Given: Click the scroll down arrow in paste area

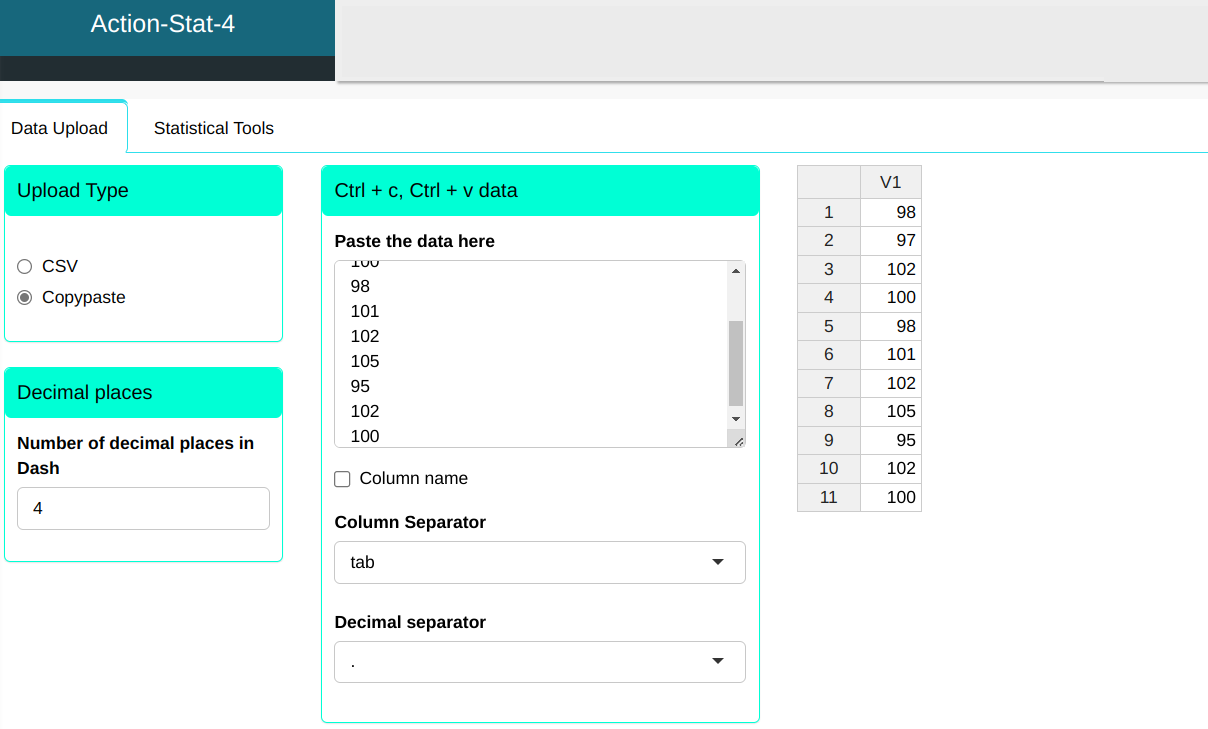Looking at the screenshot, I should tap(736, 418).
